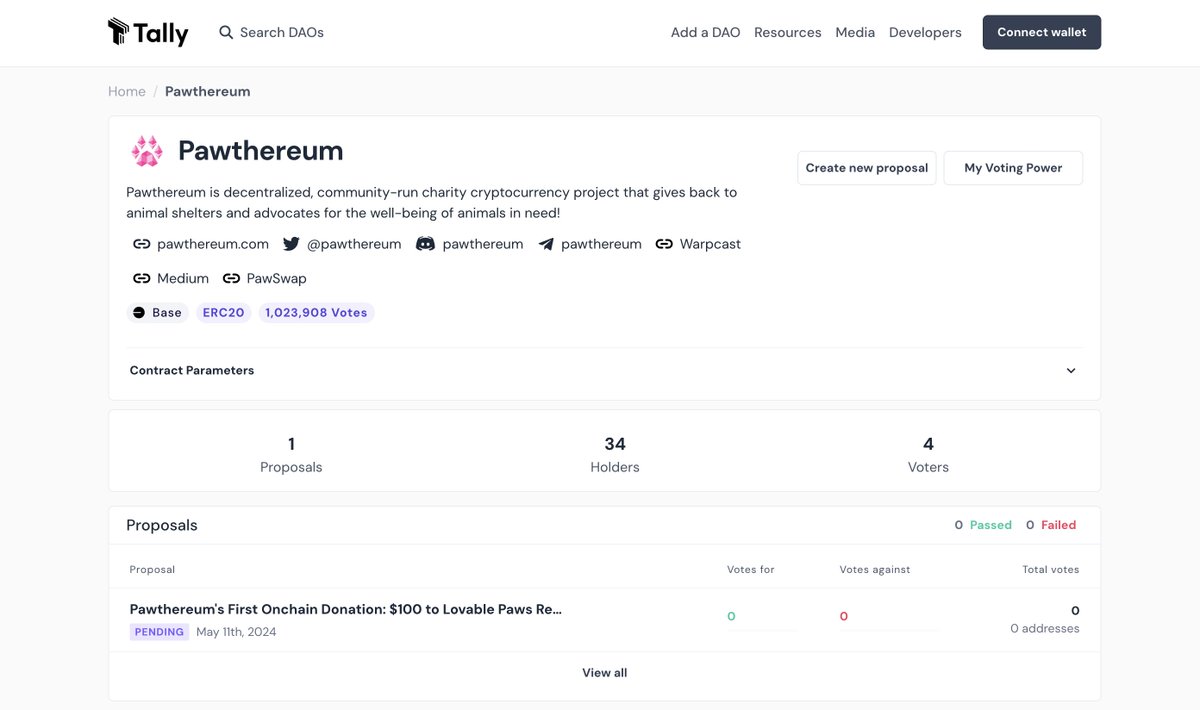Click the Discord icon
Screen dimensions: 1200x710
[425, 244]
